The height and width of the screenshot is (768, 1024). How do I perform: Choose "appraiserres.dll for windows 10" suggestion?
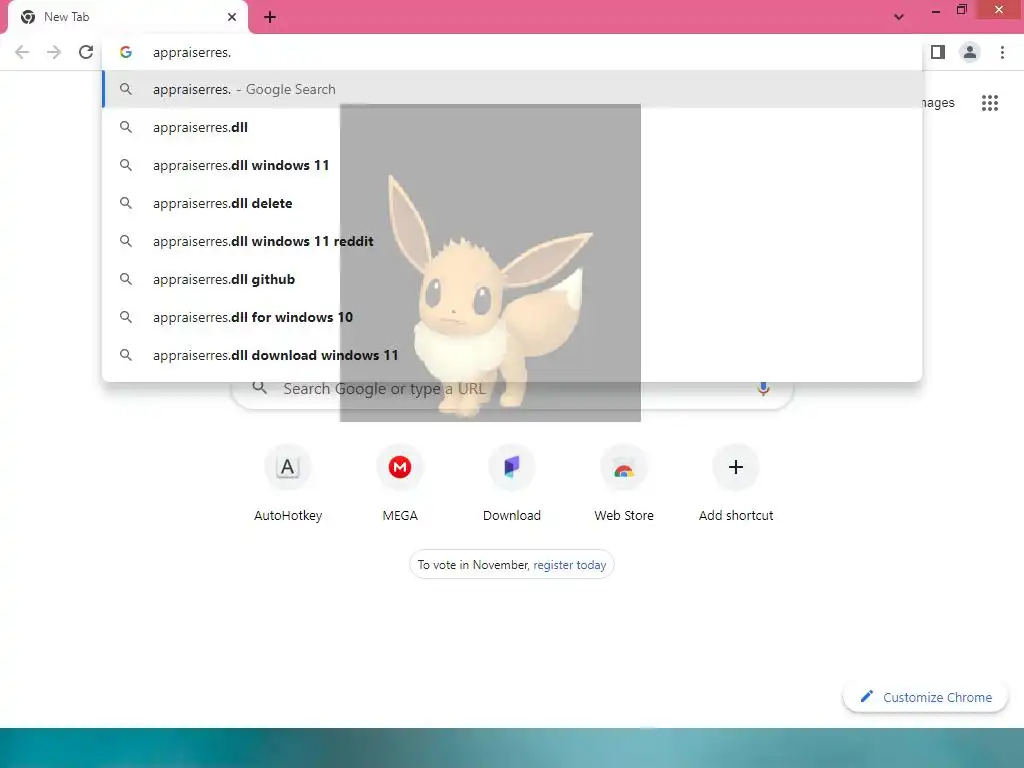[x=513, y=317]
